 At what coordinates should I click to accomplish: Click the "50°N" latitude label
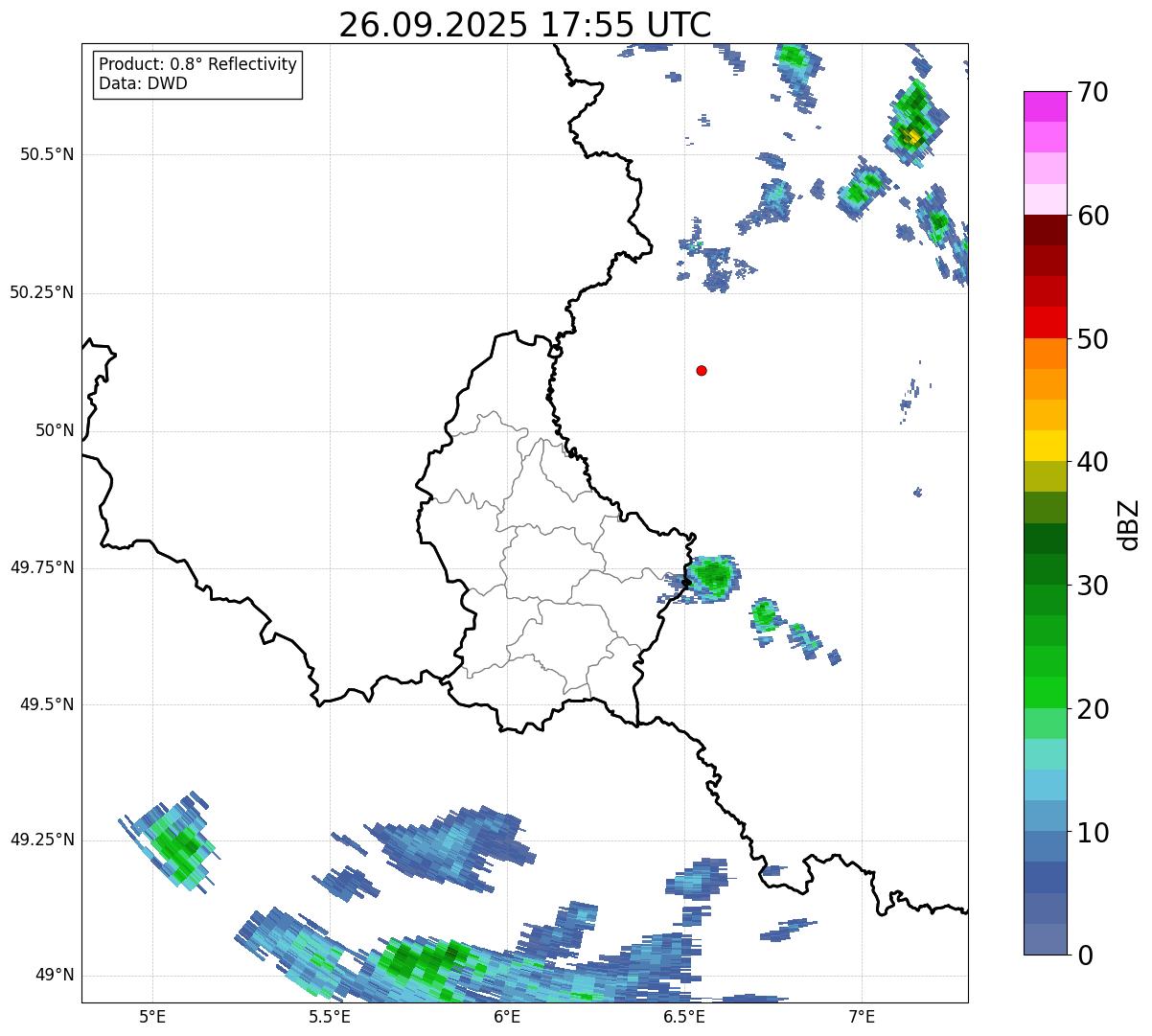55,430
